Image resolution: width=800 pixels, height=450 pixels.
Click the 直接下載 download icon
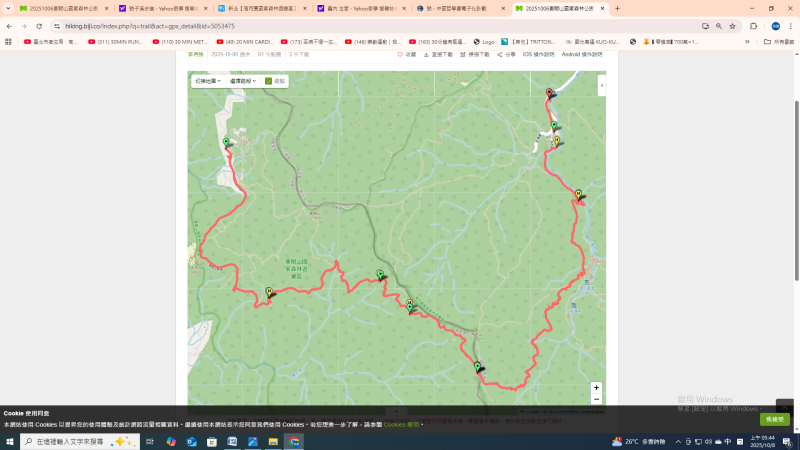[427, 54]
